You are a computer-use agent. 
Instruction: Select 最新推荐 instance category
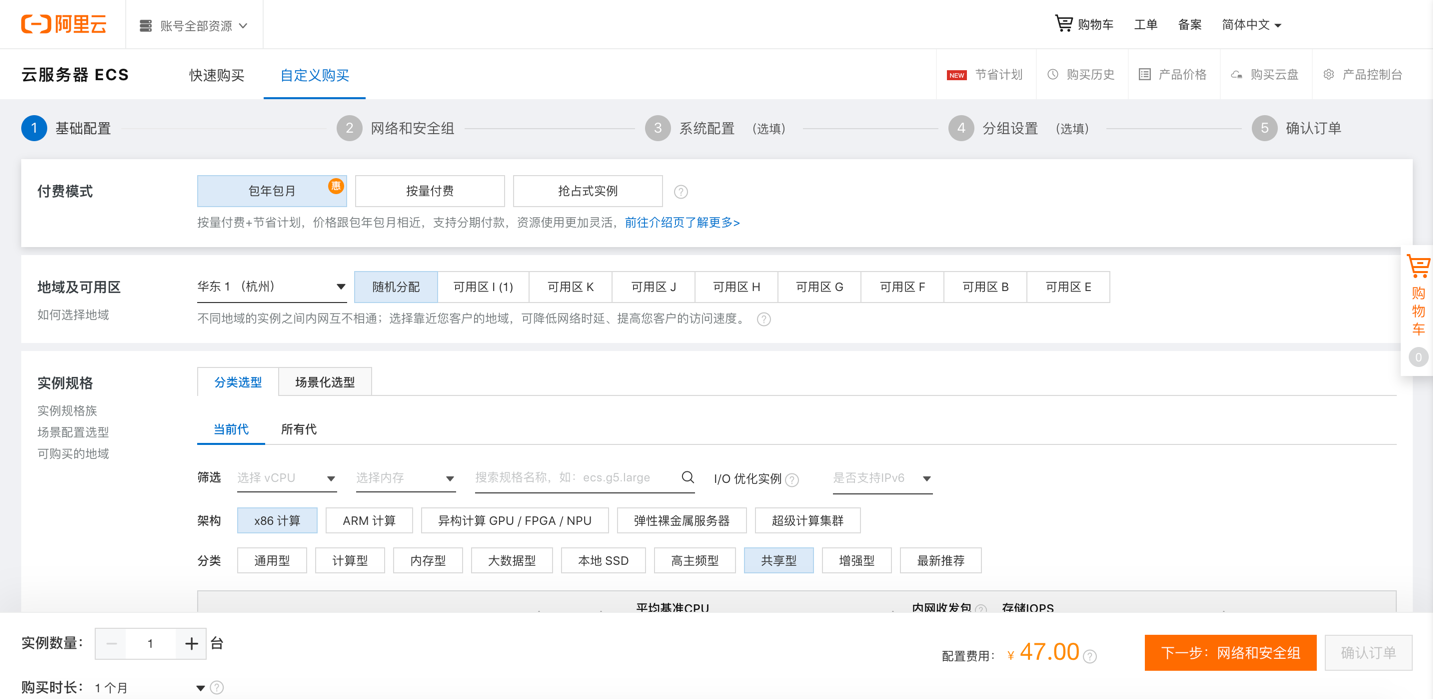click(941, 561)
